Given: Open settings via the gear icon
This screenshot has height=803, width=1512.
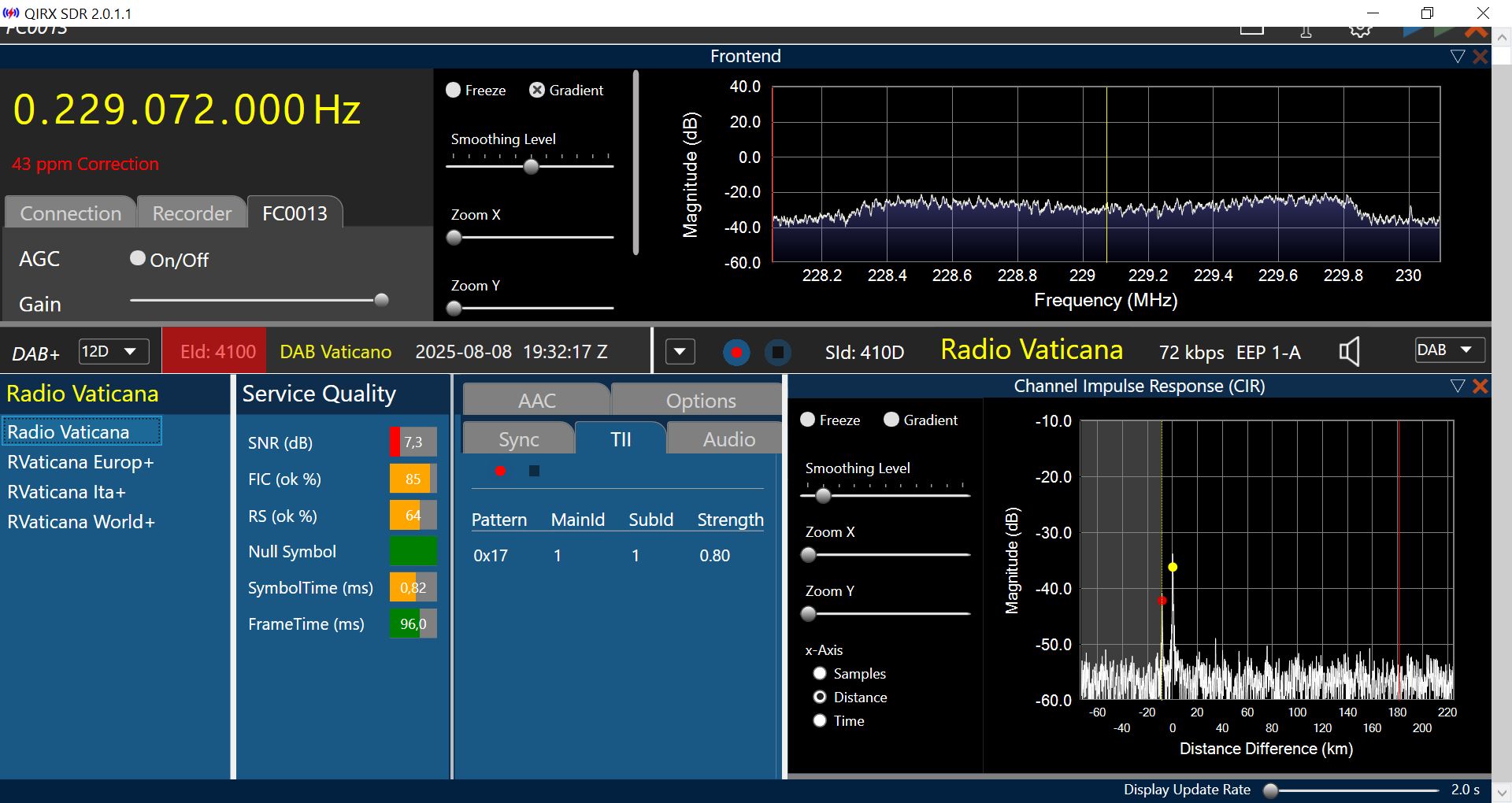Looking at the screenshot, I should pos(1360,31).
